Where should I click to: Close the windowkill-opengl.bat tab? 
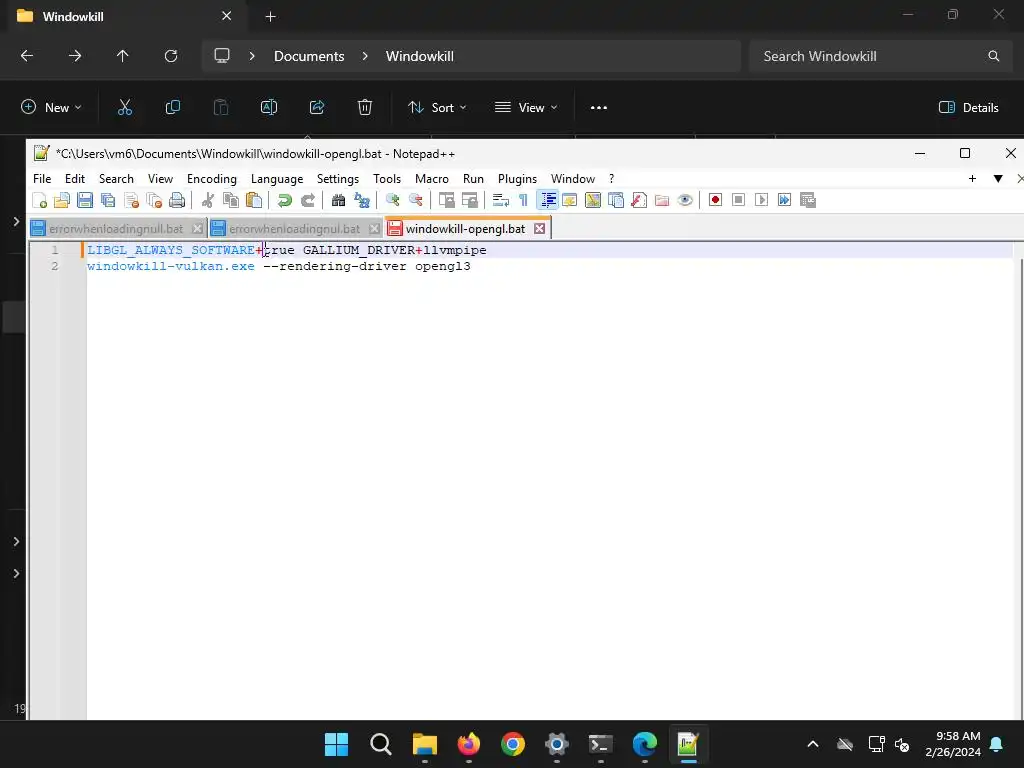pyautogui.click(x=539, y=229)
